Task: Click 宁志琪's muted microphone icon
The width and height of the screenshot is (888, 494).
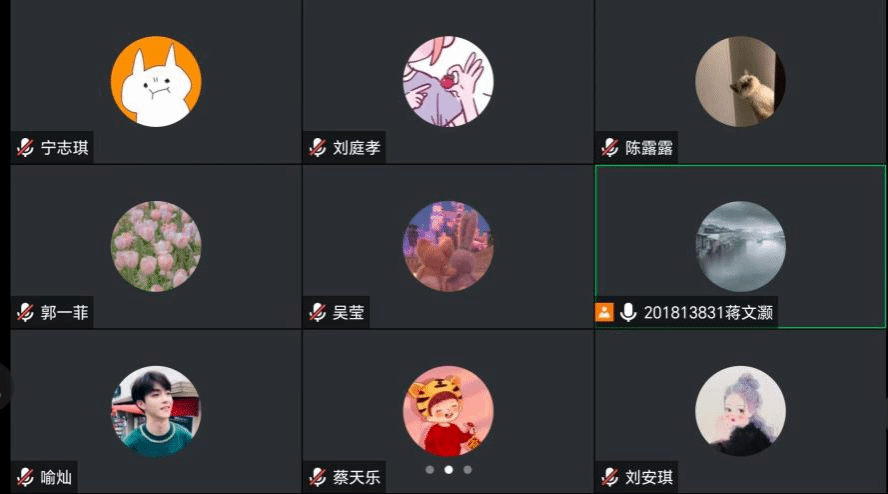Action: 25,148
